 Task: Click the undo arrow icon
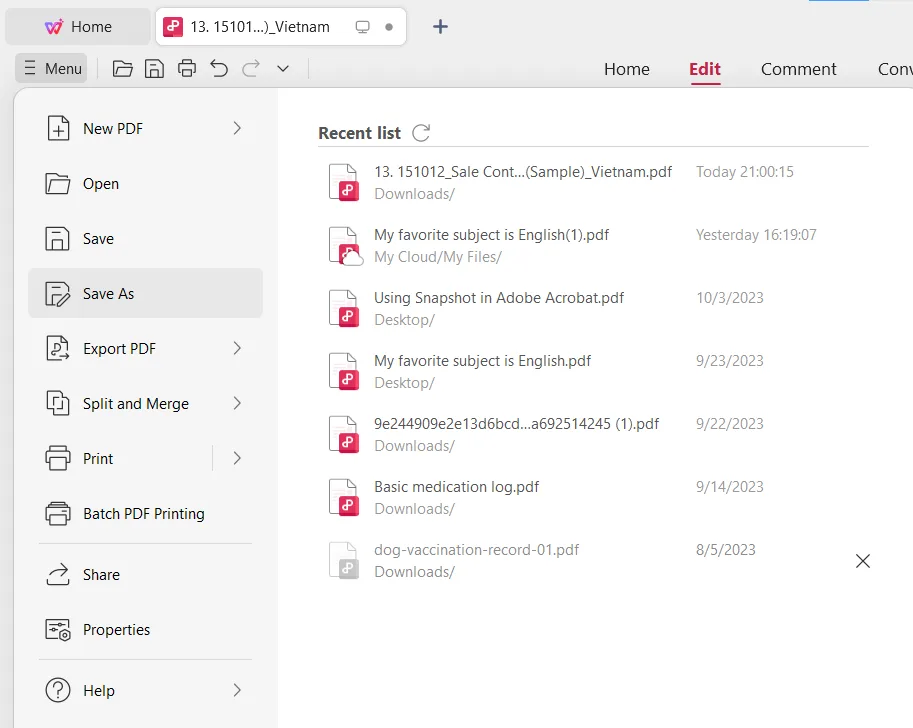[x=219, y=69]
